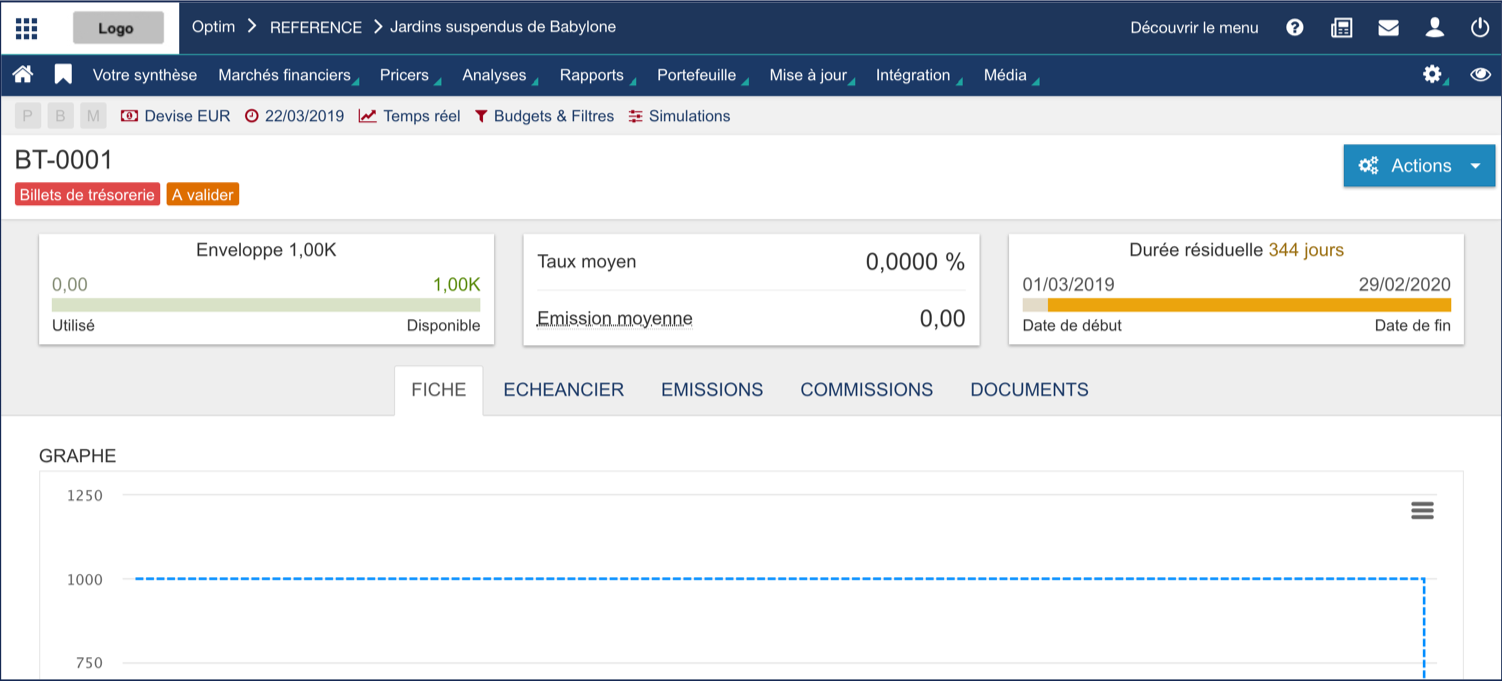This screenshot has height=681, width=1502.
Task: Open the settings gear dropdown
Action: pos(1434,74)
